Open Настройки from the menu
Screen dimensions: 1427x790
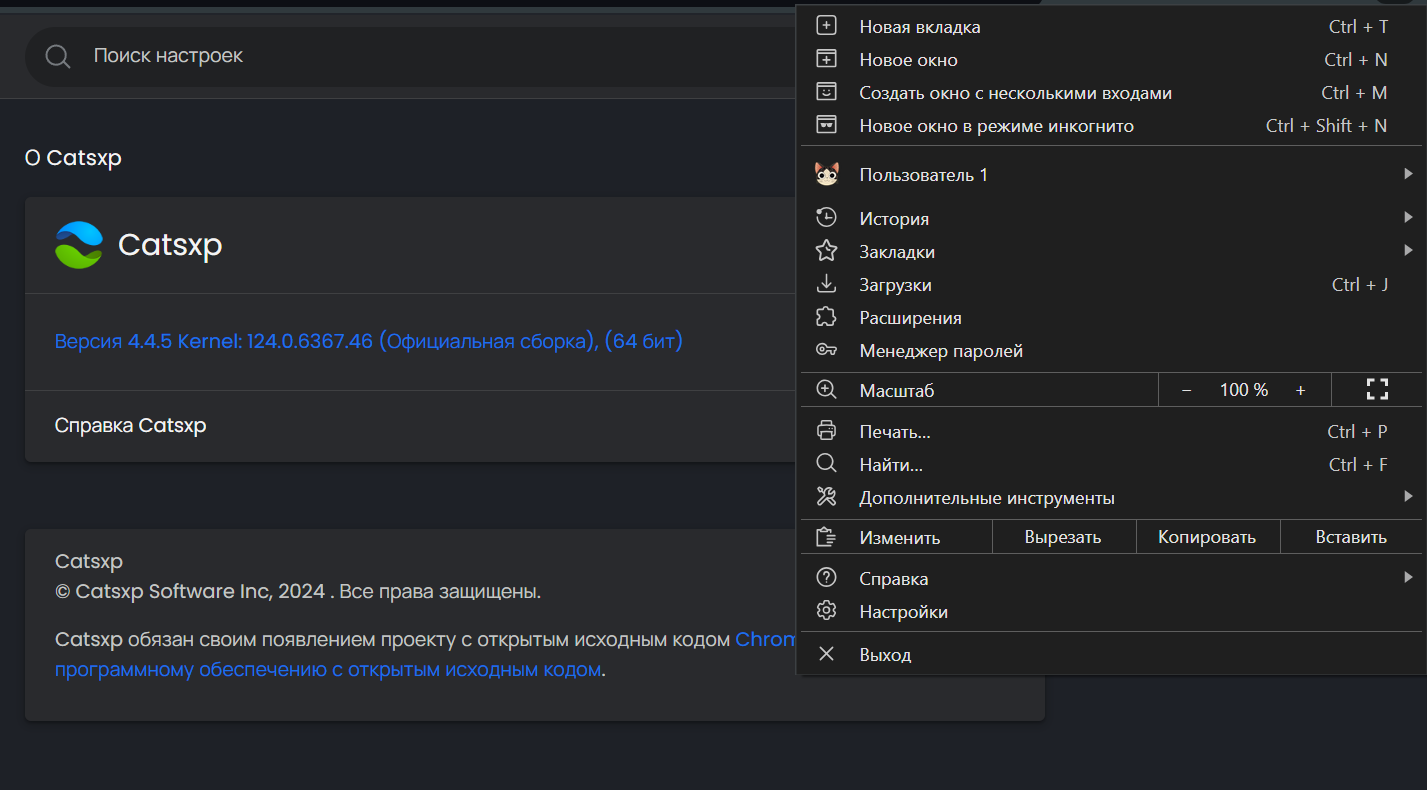coord(1111,612)
